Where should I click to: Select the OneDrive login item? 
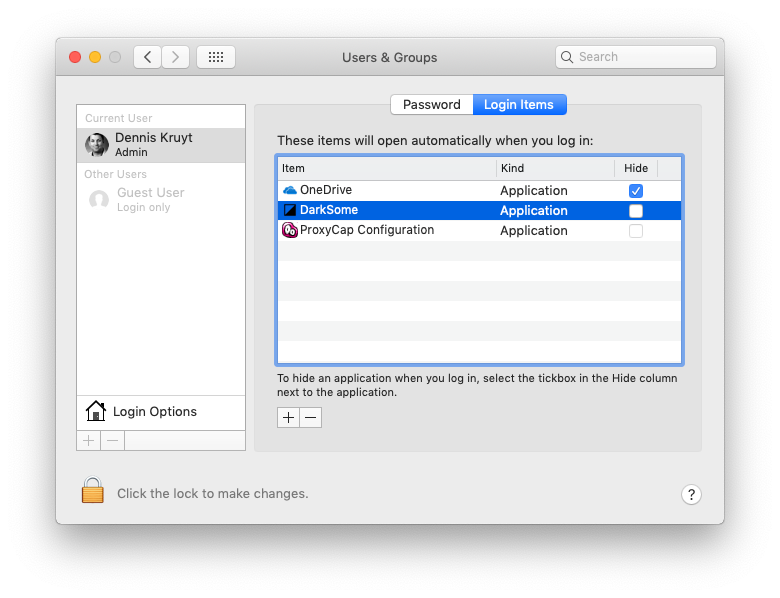pyautogui.click(x=480, y=191)
